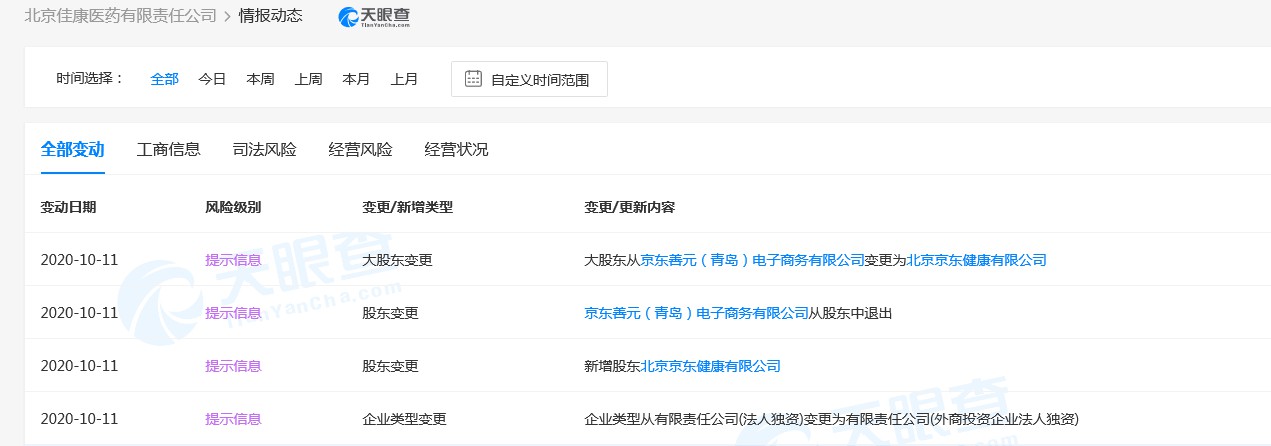Click 提示信息 in 从股东中退出 row
Viewport: 1271px width, 446px height.
tap(233, 313)
